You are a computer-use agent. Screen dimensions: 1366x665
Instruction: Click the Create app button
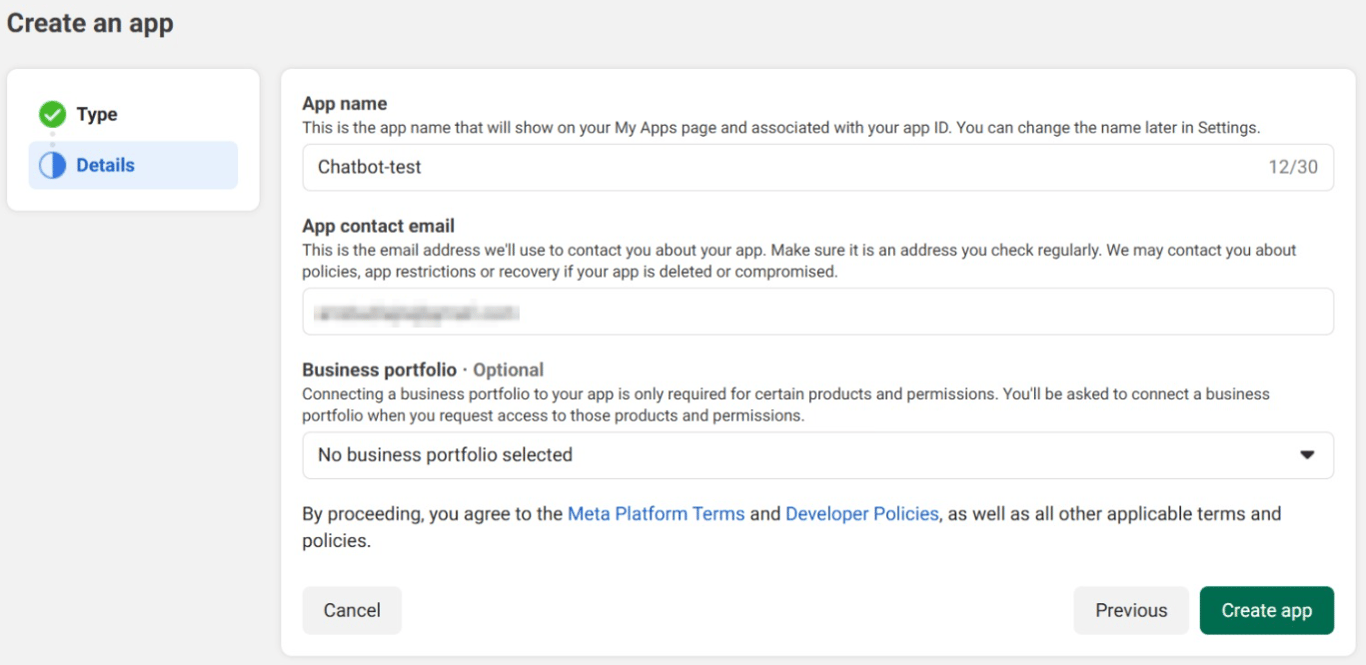coord(1266,610)
